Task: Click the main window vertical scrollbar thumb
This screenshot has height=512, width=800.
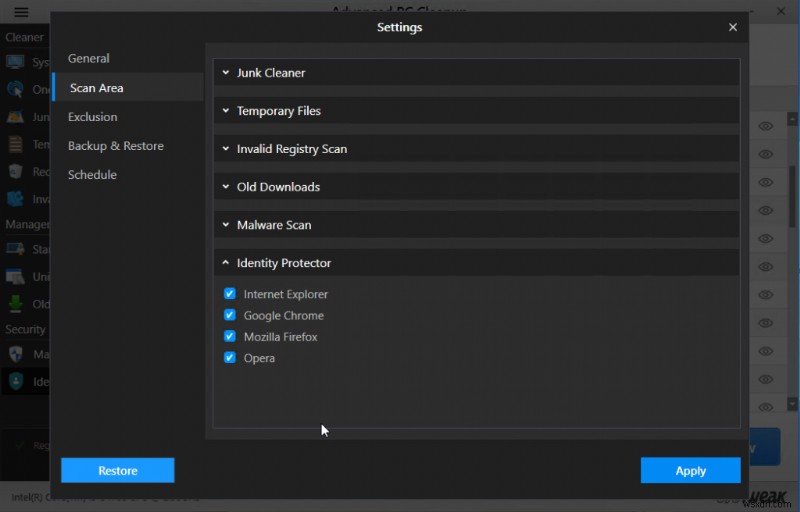Action: click(792, 196)
